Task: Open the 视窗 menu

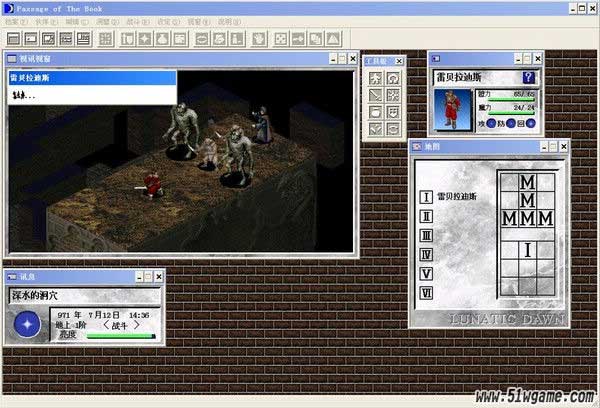Action: click(x=199, y=22)
